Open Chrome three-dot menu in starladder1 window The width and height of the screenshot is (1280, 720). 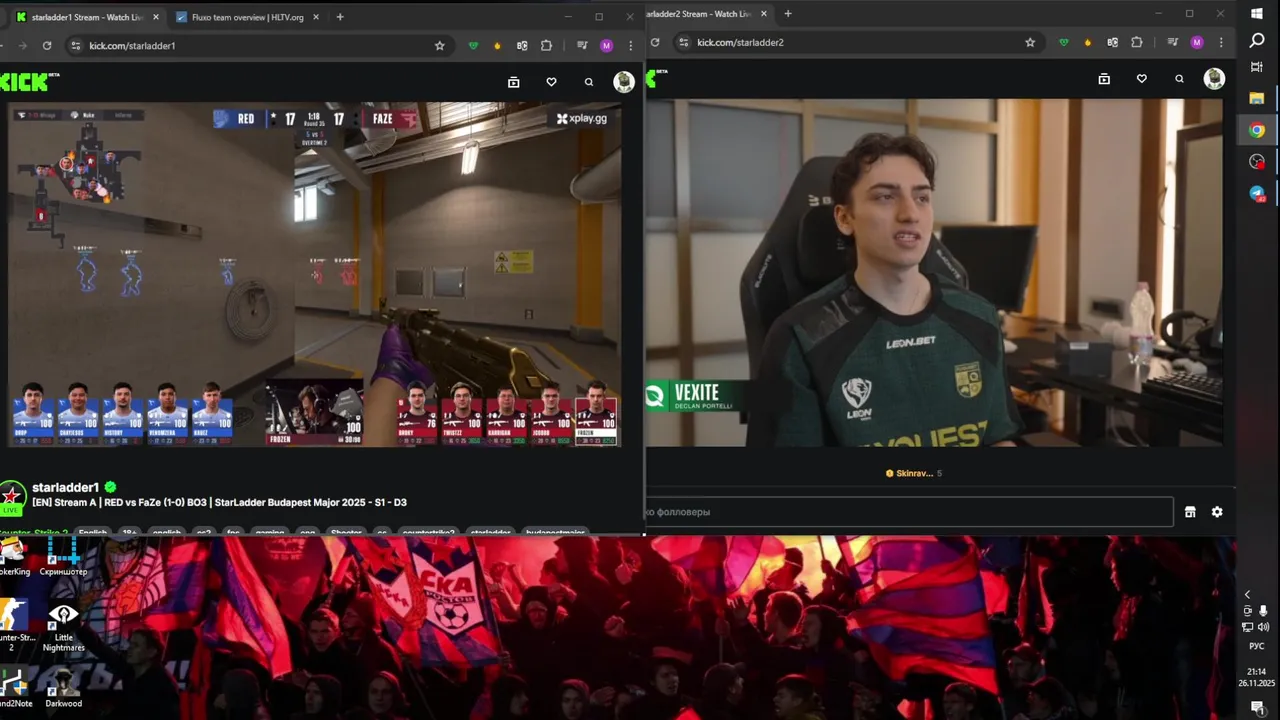(630, 45)
